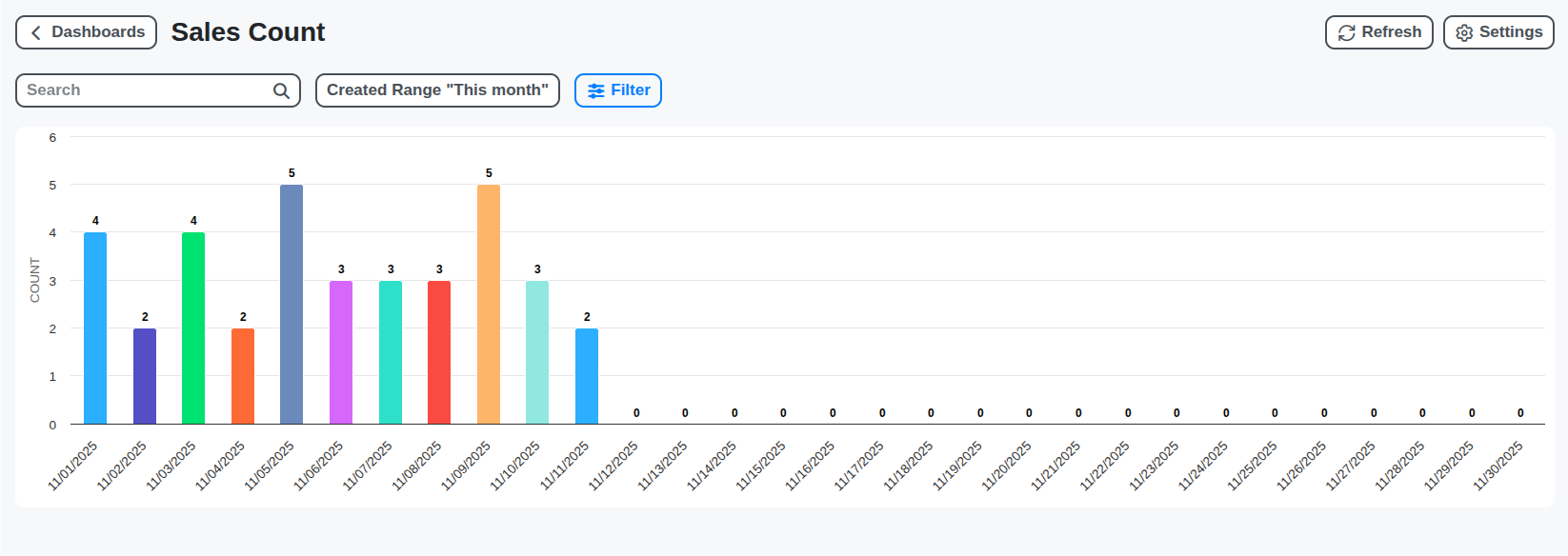The image size is (1568, 556).
Task: Refresh the Sales Count dashboard
Action: click(1378, 32)
